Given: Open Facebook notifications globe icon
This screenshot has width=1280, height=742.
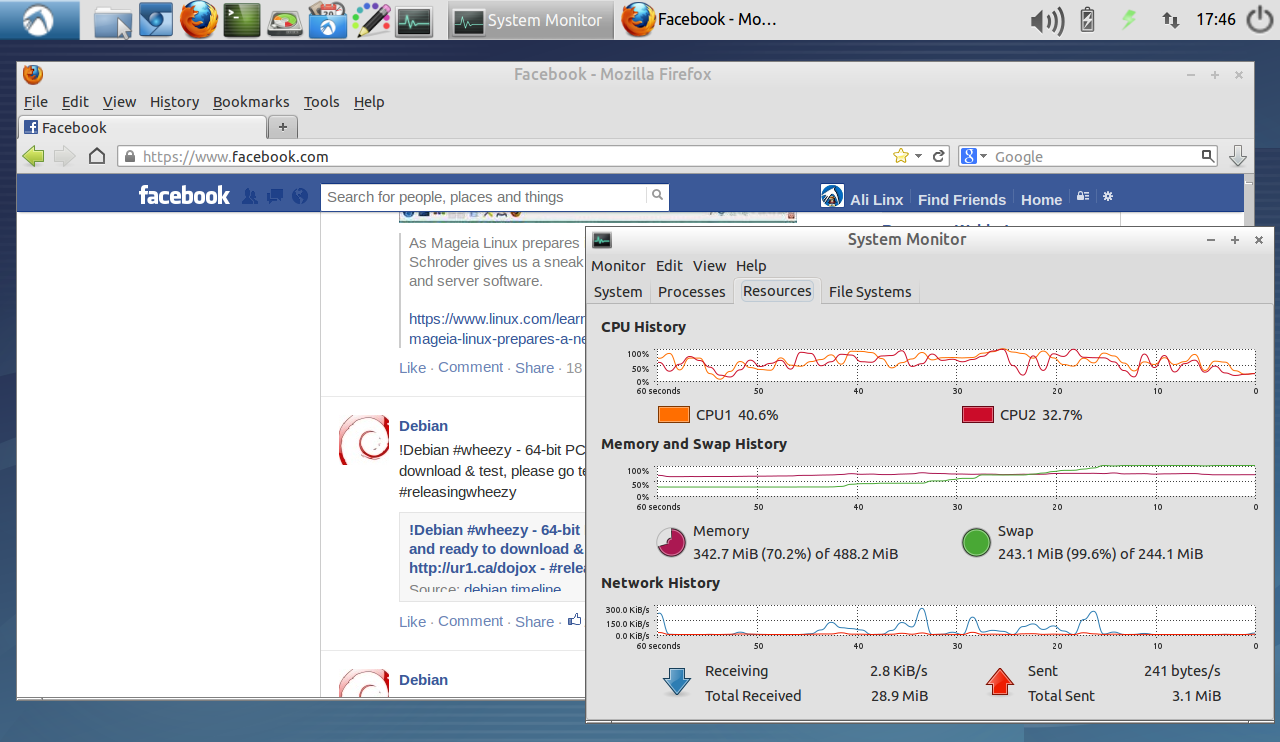Looking at the screenshot, I should tap(299, 197).
